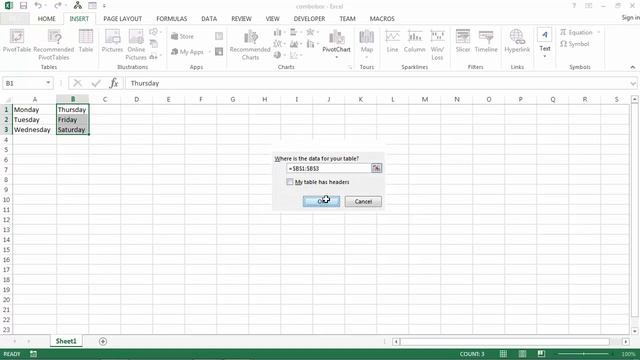Click the PivotChart icon

pyautogui.click(x=336, y=43)
